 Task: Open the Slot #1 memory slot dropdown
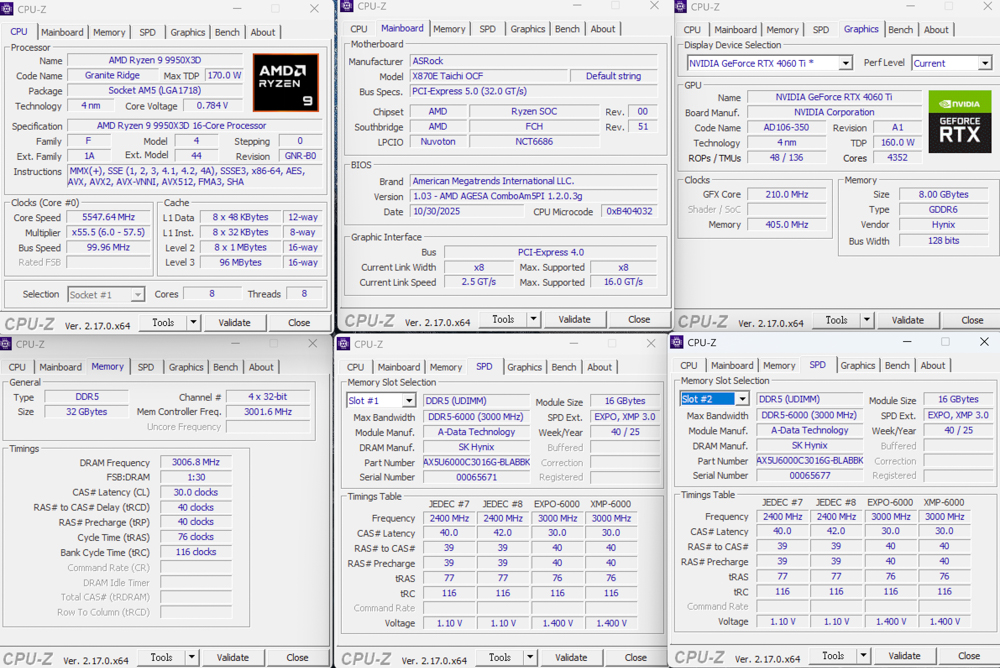pos(408,401)
